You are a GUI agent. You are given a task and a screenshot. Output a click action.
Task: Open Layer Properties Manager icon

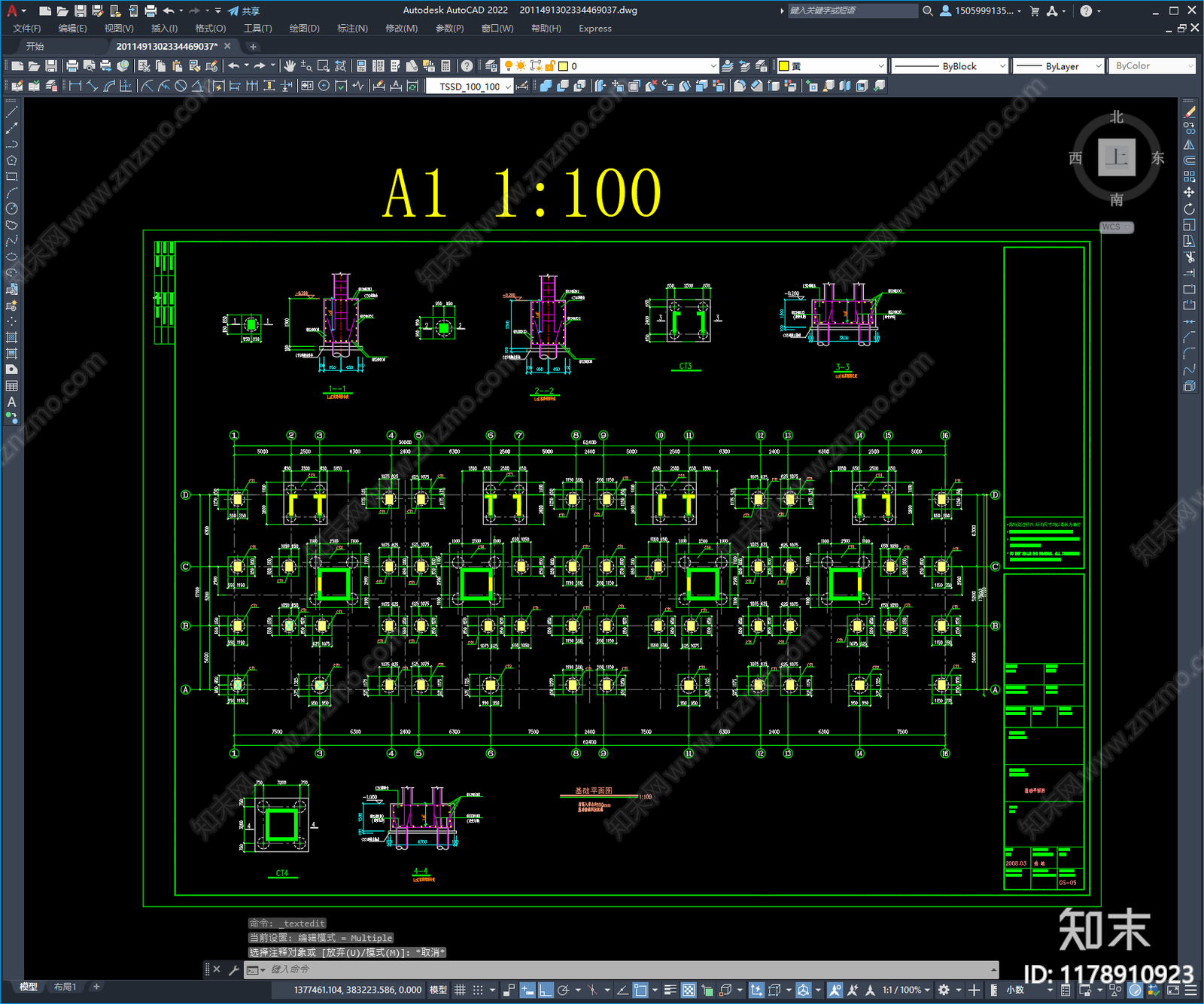click(x=491, y=66)
